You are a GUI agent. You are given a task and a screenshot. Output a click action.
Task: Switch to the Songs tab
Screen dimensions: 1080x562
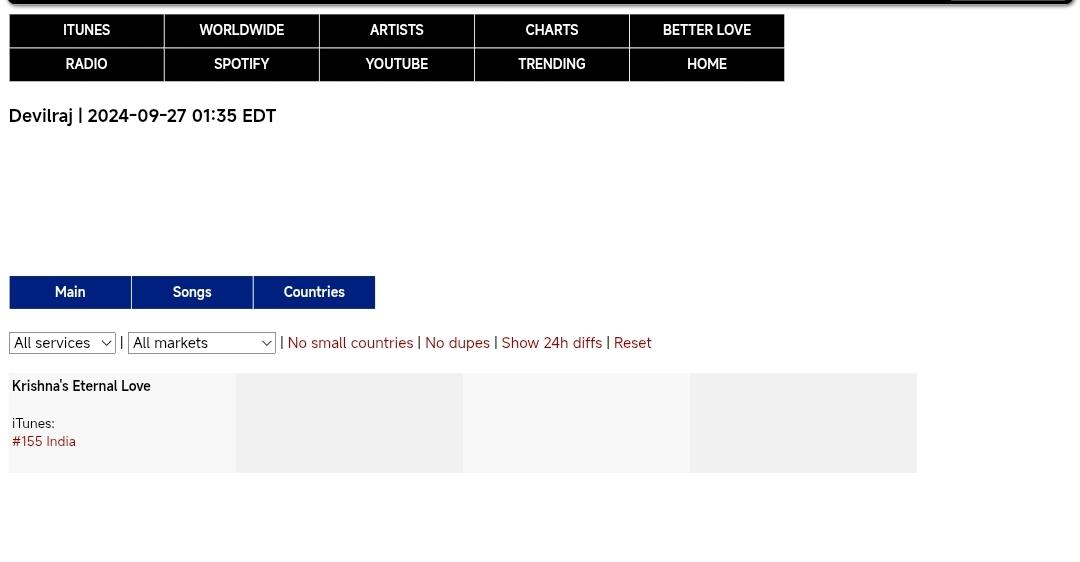click(192, 292)
